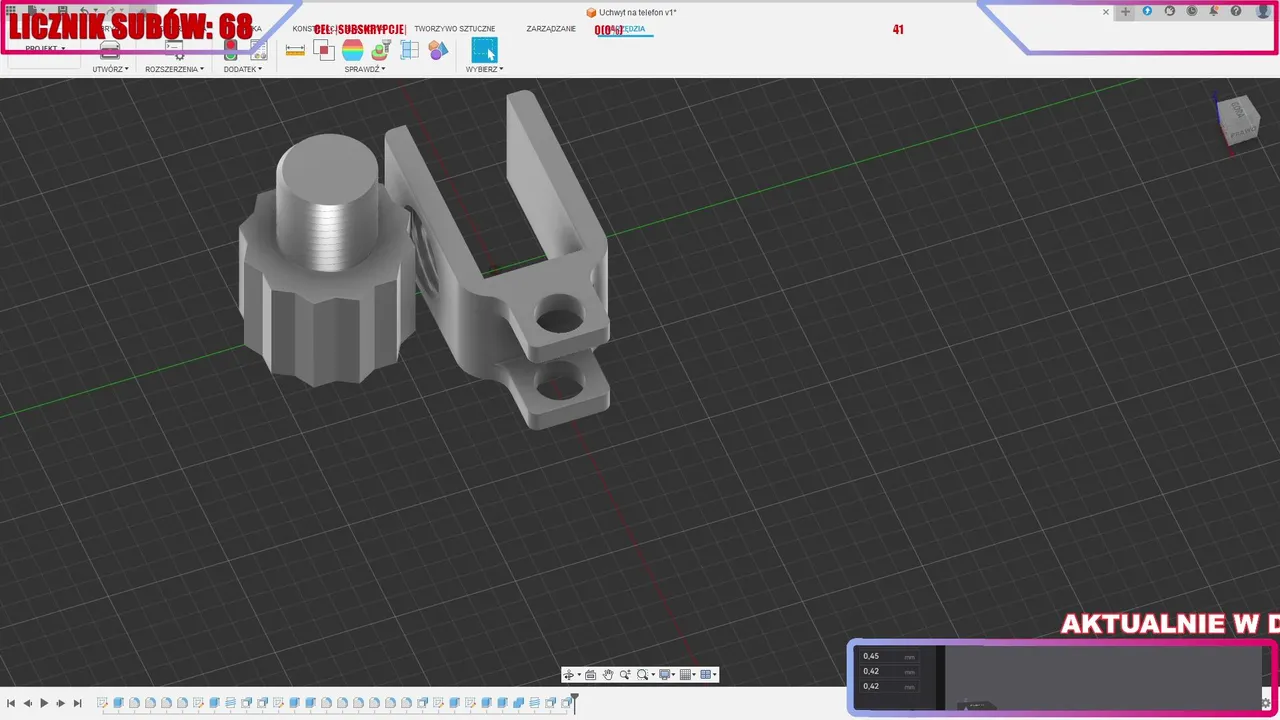Screen dimensions: 1280x720
Task: Switch to the ZARZĄDZANIE tab
Action: [551, 29]
